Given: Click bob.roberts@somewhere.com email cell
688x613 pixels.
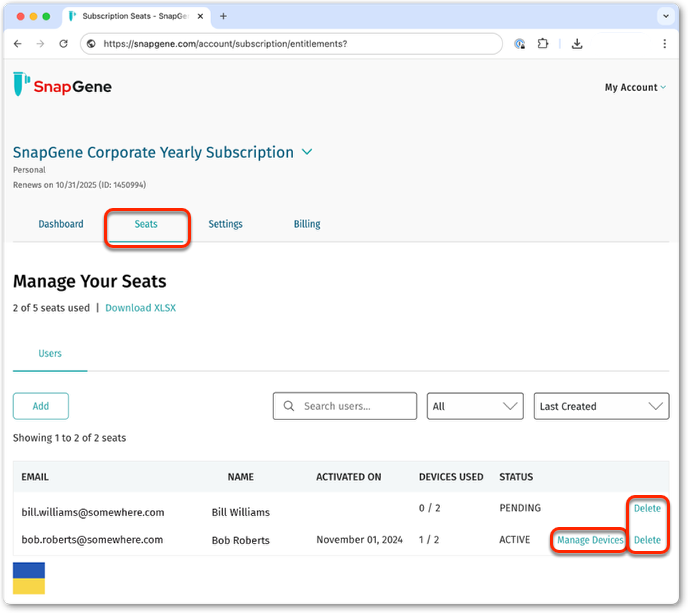Looking at the screenshot, I should click(x=92, y=540).
